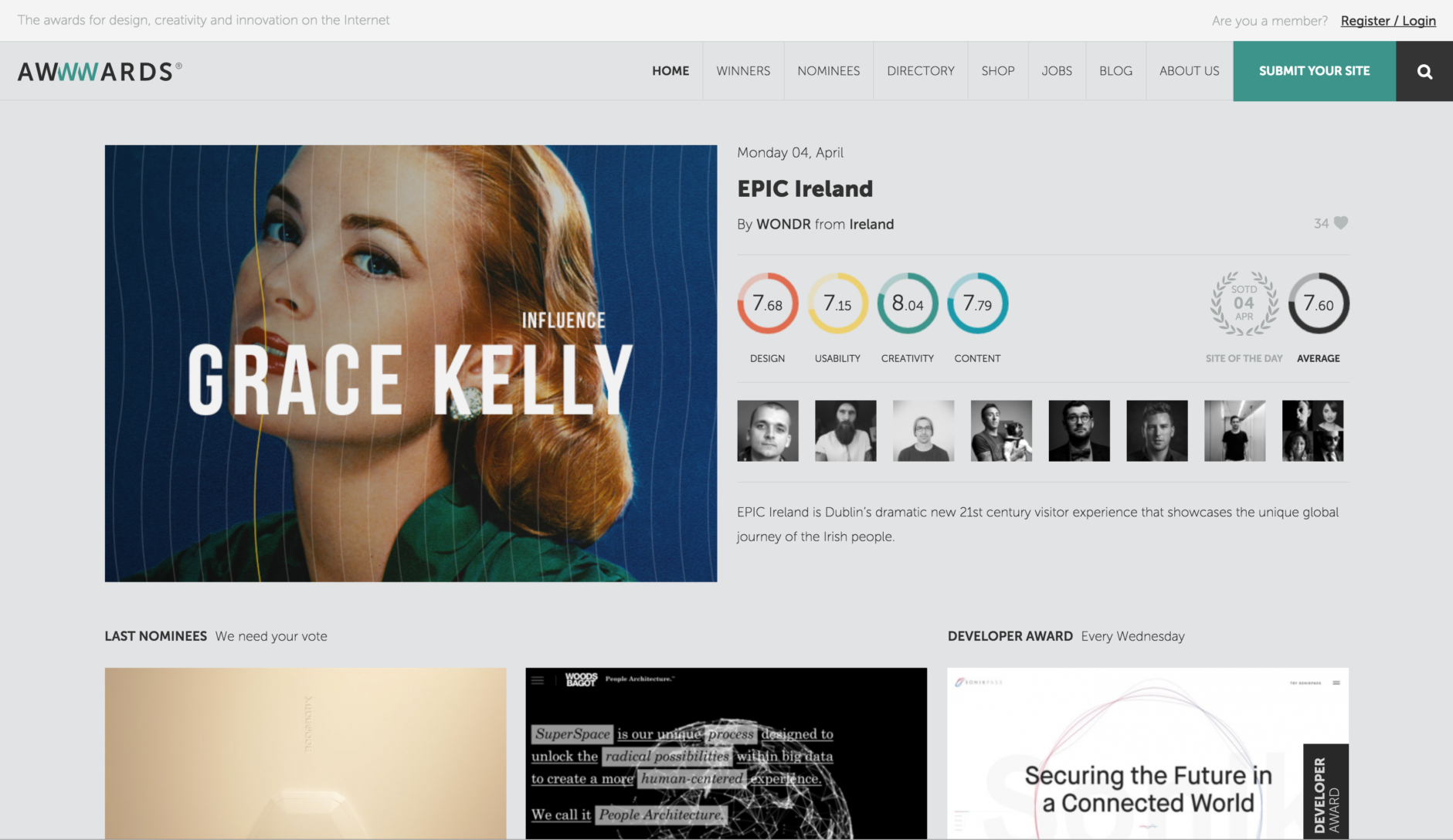1453x840 pixels.
Task: View the jury member standing in hallway
Action: (1235, 431)
